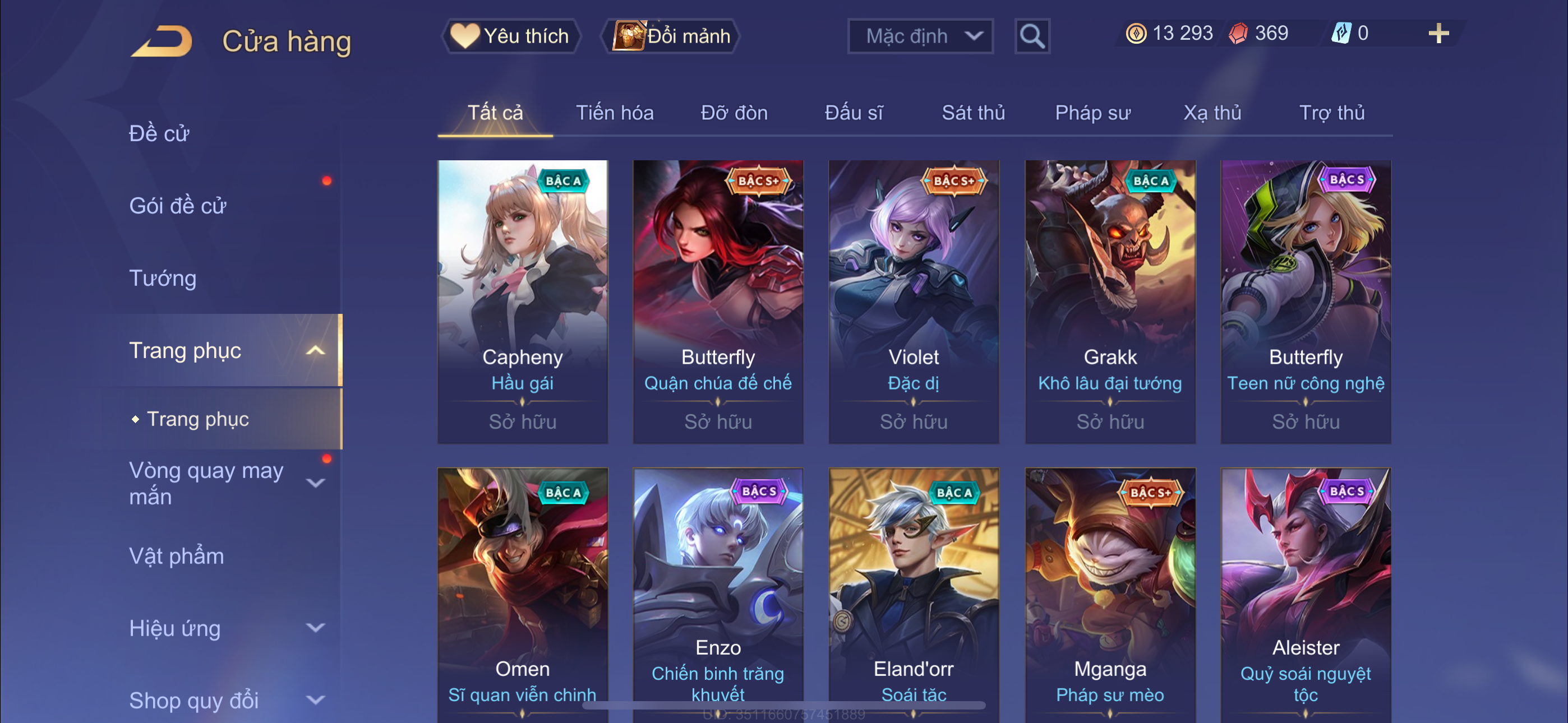The image size is (1568, 723).
Task: Open Đổi mảnh fragment exchange icon
Action: (x=629, y=36)
